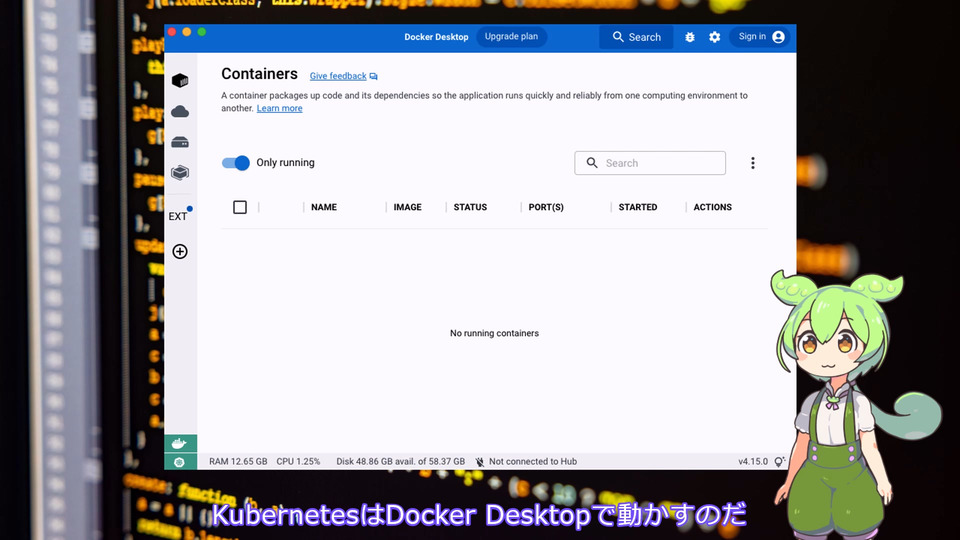The image size is (960, 540).
Task: Click the account avatar icon beside Sign in
Action: [x=779, y=37]
